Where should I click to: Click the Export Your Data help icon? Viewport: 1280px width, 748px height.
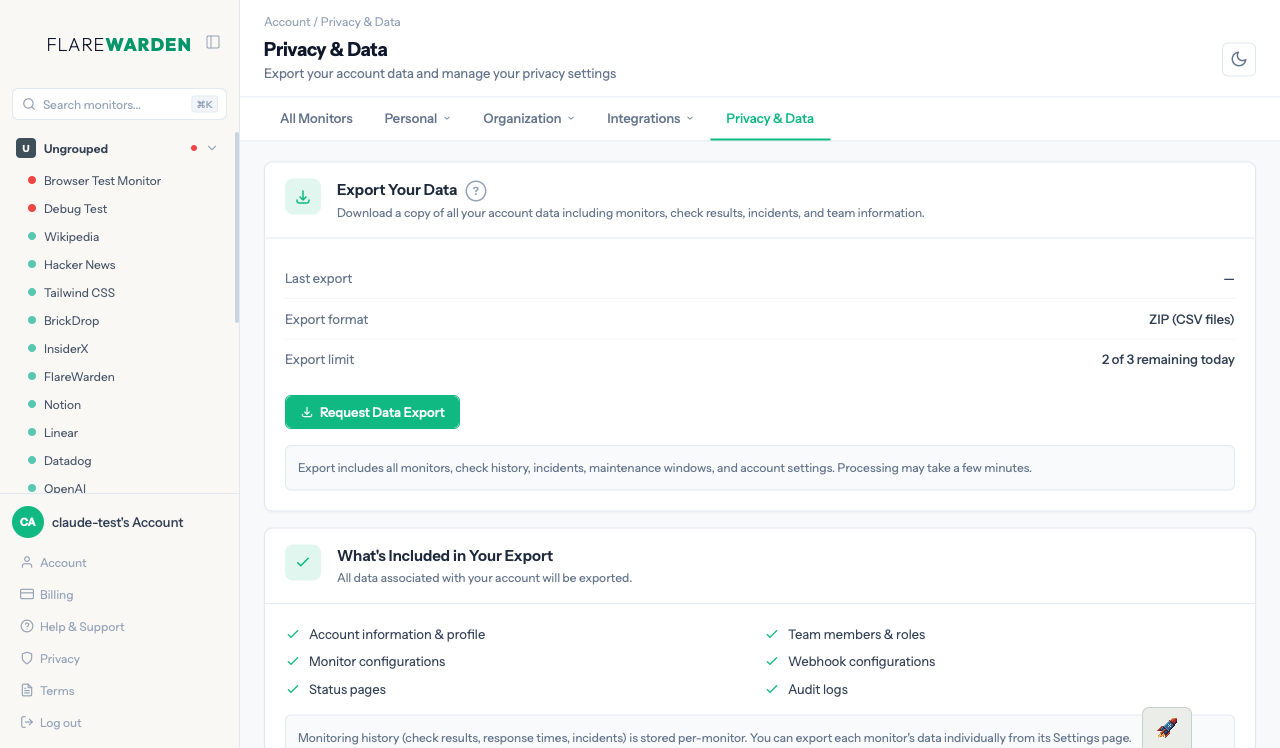pos(476,190)
